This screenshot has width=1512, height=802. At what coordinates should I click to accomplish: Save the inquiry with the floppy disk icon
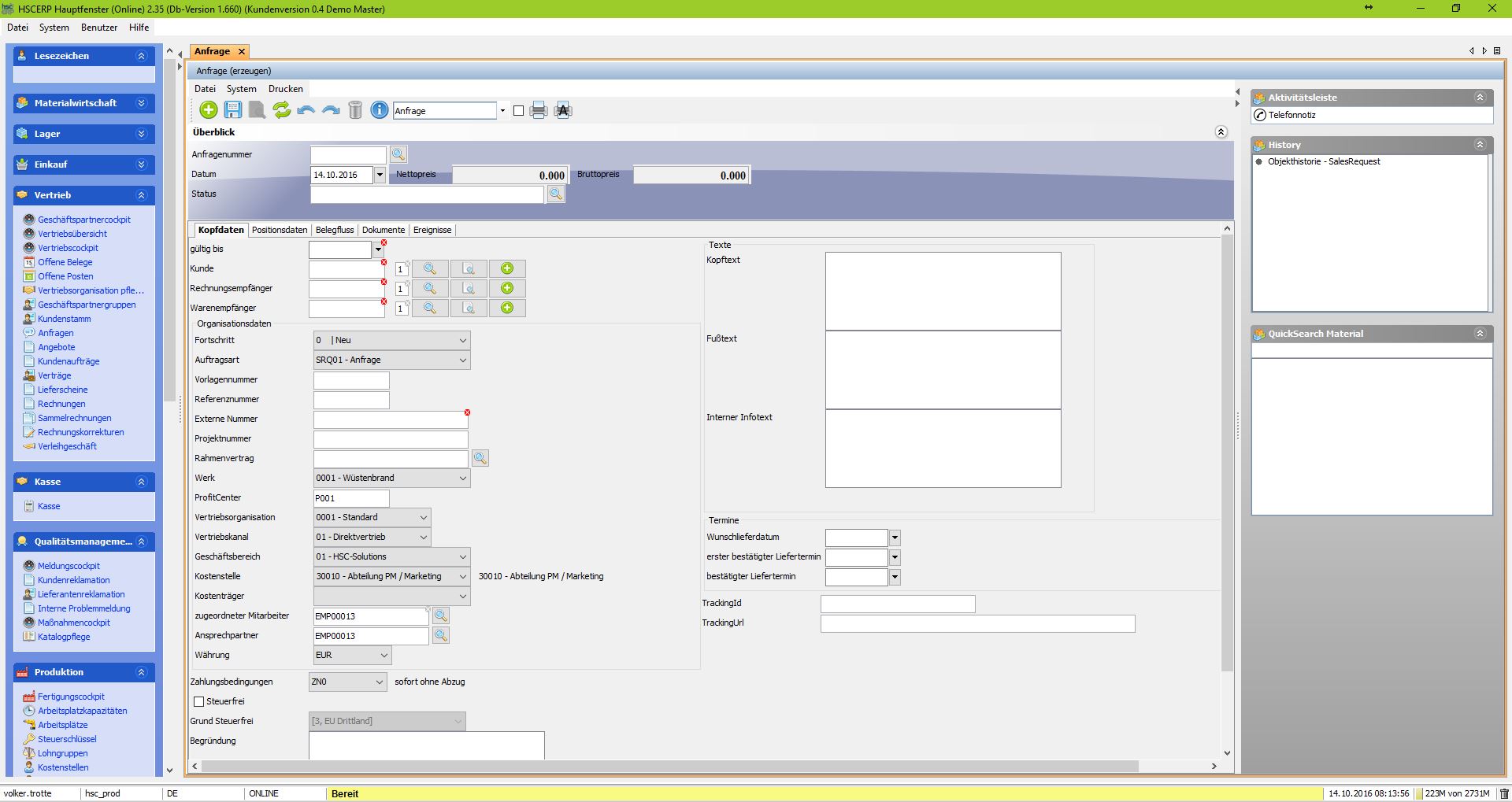click(233, 110)
